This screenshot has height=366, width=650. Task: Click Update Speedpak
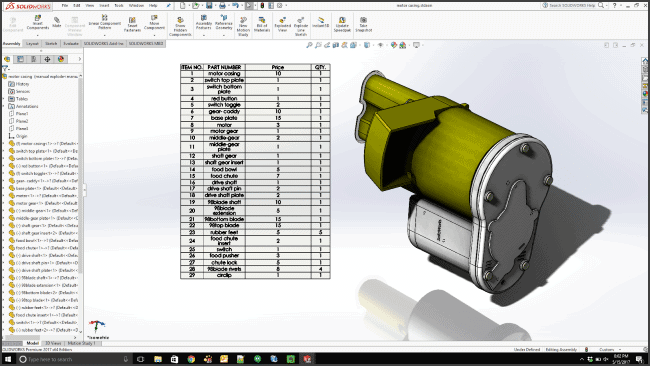342,24
